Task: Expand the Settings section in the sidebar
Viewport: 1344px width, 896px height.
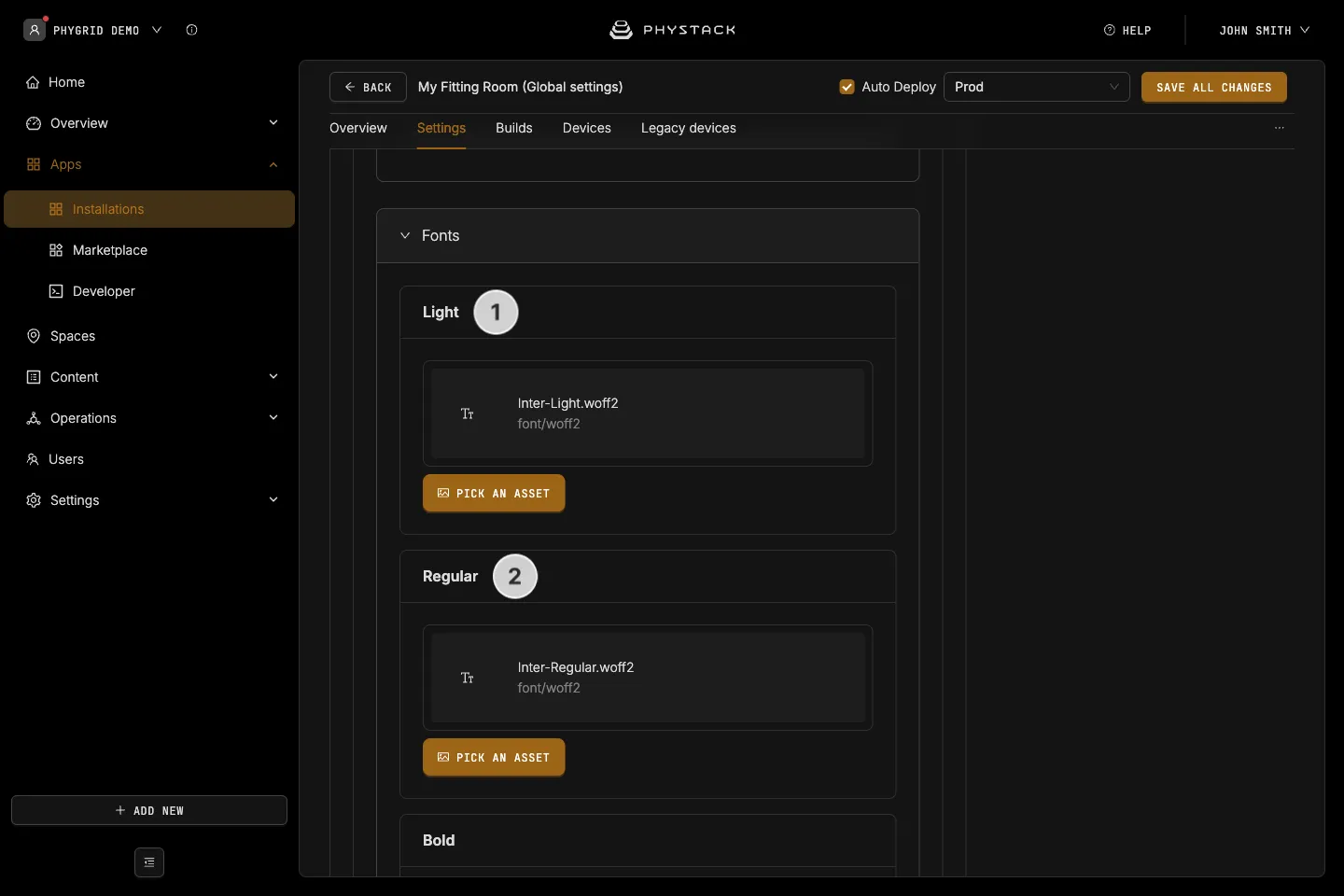Action: coord(273,500)
